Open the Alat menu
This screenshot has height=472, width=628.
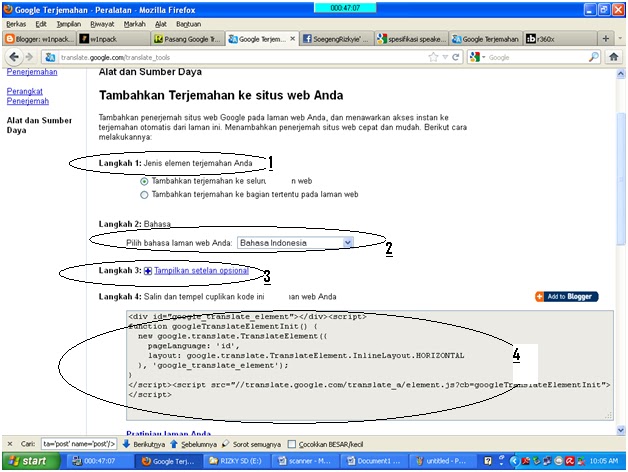[x=161, y=24]
